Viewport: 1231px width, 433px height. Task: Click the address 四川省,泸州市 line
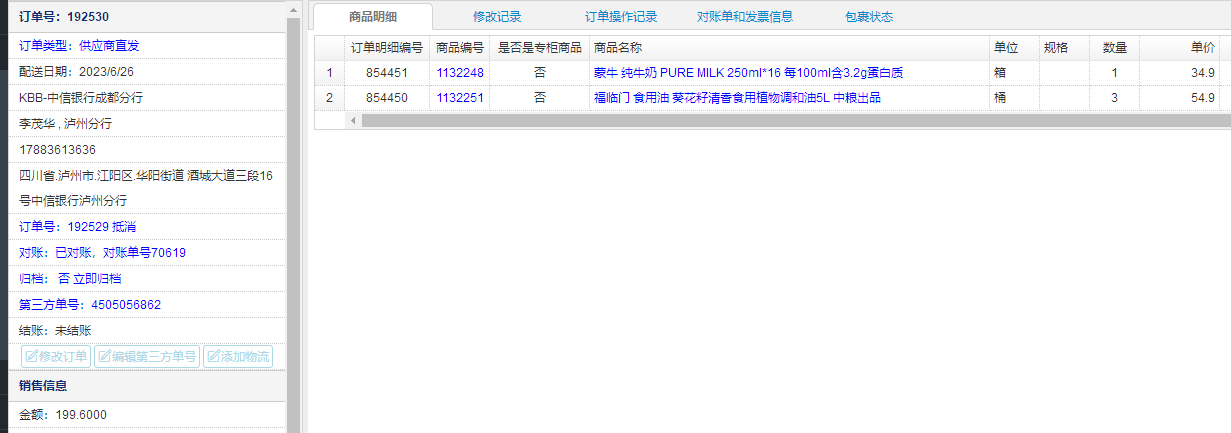[147, 187]
